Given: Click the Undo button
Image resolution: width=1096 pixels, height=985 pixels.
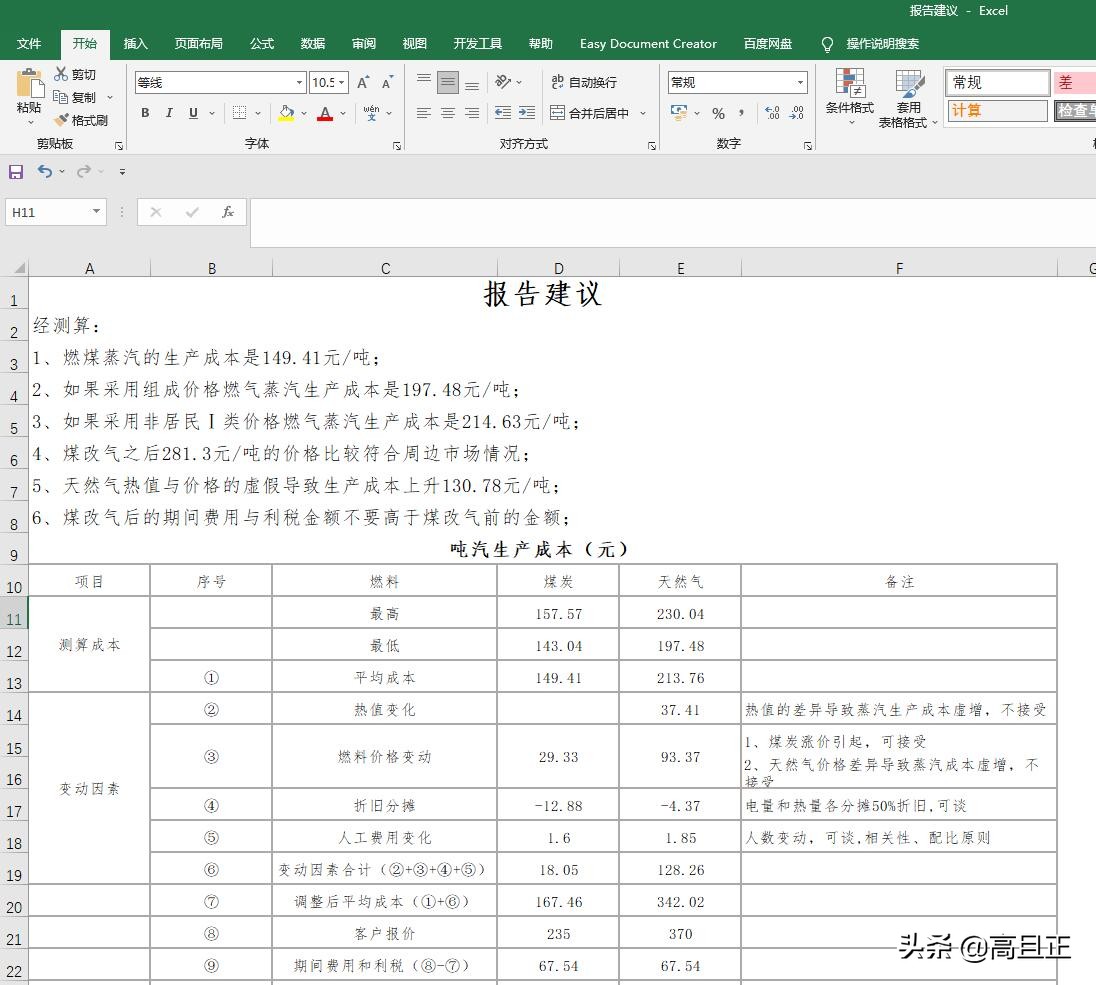Looking at the screenshot, I should coord(44,171).
